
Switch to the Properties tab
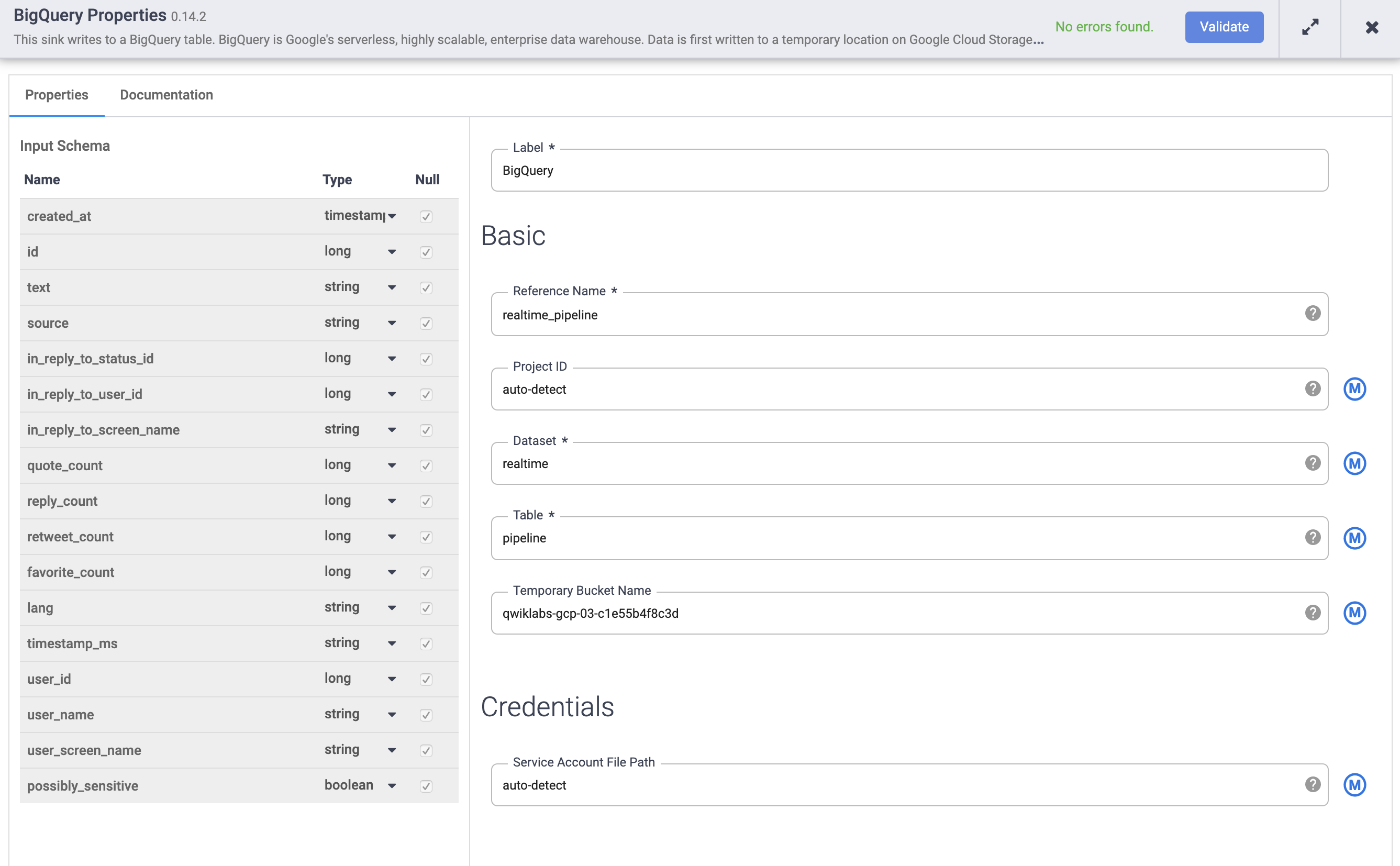click(x=56, y=95)
